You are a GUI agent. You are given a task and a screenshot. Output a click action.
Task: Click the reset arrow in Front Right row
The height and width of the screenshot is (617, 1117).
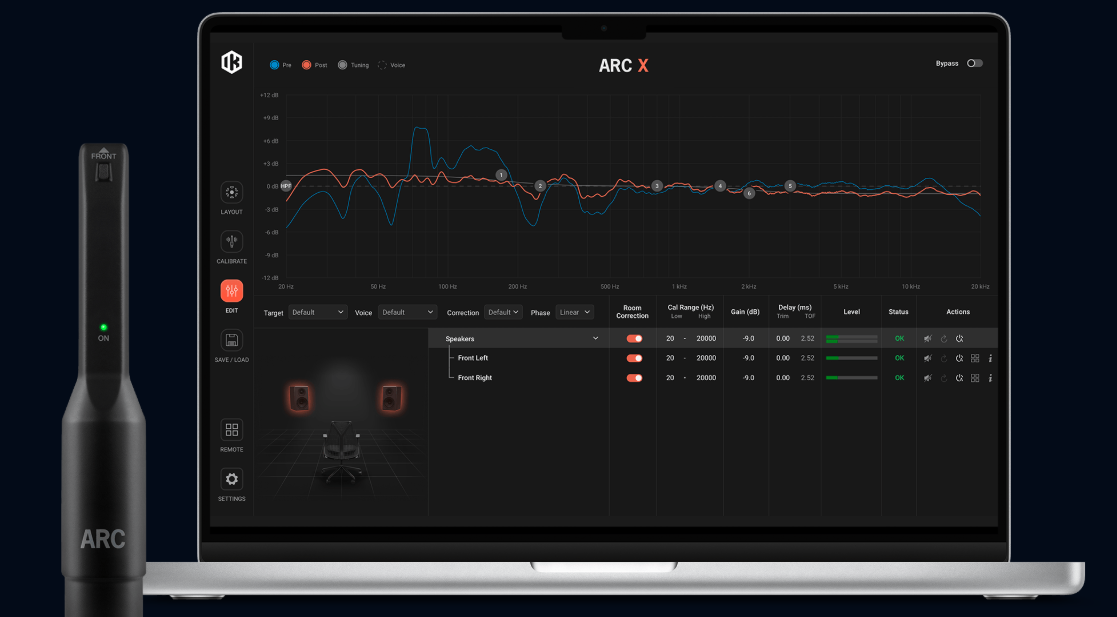pos(944,378)
